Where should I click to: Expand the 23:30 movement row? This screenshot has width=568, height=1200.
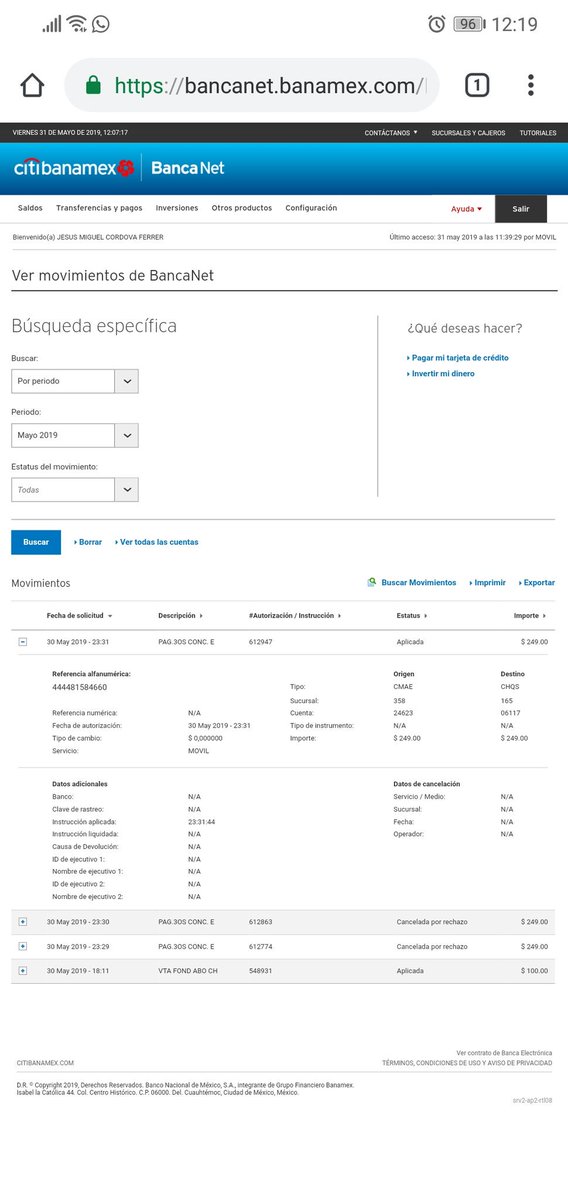23,922
